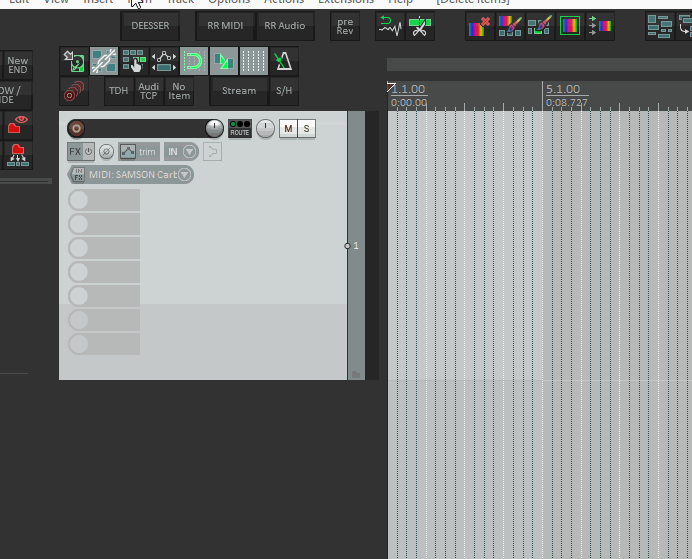The image size is (692, 559).
Task: Arm the track for recording
Action: (76, 128)
